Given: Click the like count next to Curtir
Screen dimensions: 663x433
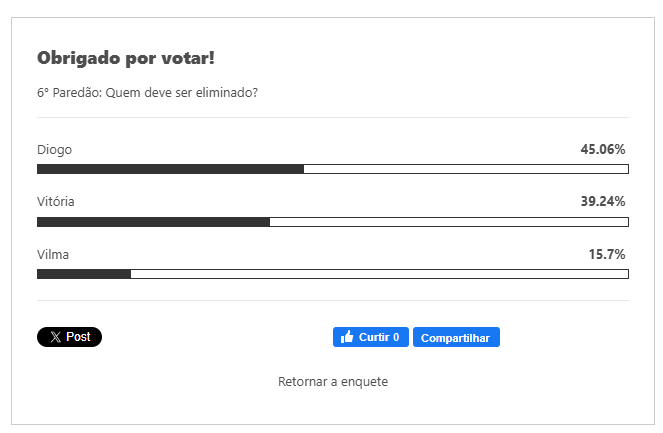Looking at the screenshot, I should (x=396, y=338).
